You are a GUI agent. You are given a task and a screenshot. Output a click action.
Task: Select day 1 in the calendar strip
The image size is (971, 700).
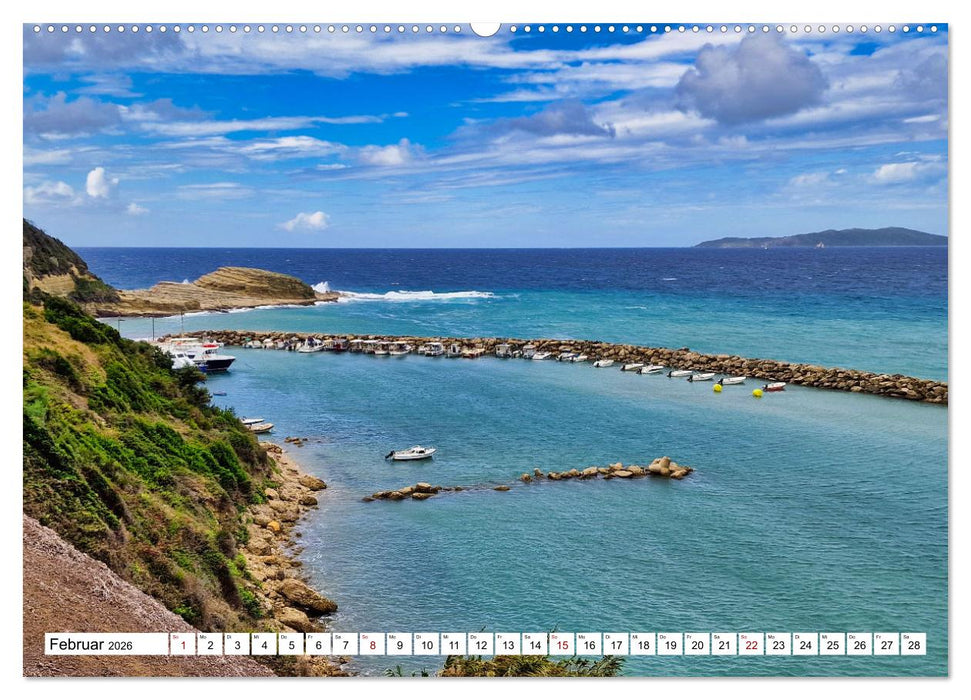[x=183, y=644]
